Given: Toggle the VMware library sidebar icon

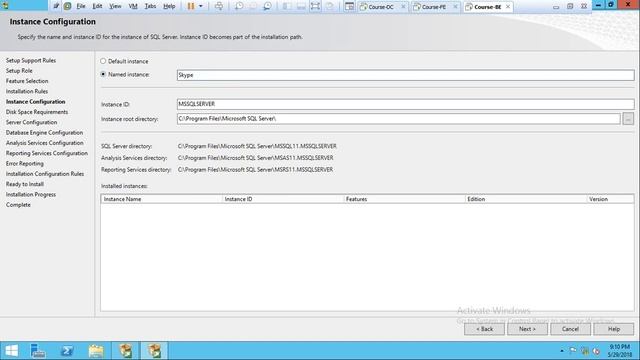Looking at the screenshot, I should [x=287, y=6].
